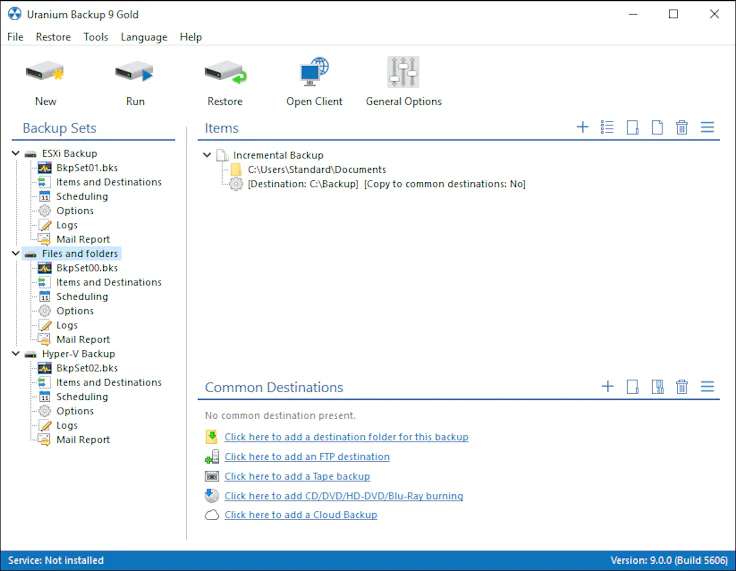The image size is (736, 571).
Task: Click the Run backup toolbar icon
Action: coord(135,72)
